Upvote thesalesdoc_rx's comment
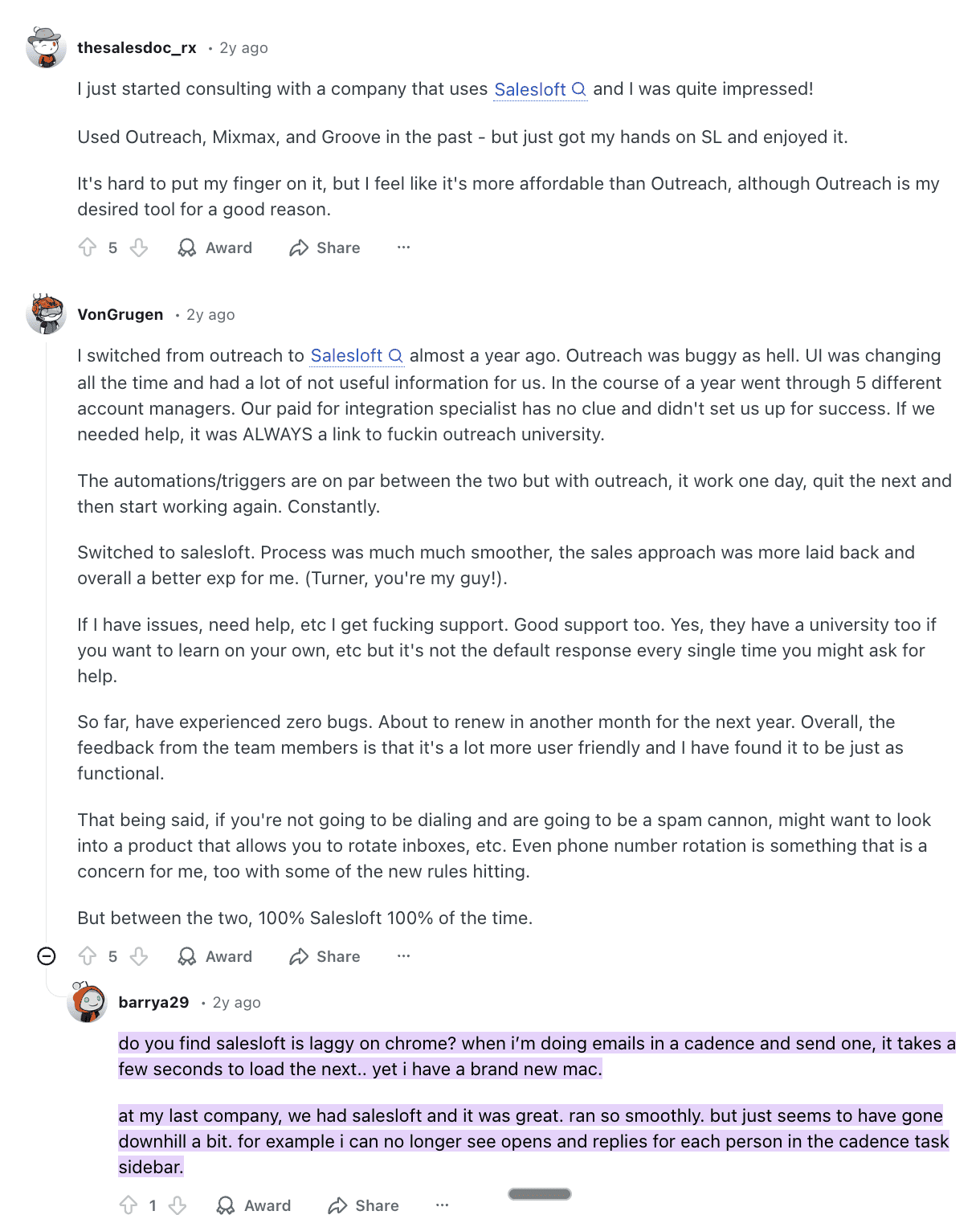This screenshot has height=1215, width=980. (88, 247)
